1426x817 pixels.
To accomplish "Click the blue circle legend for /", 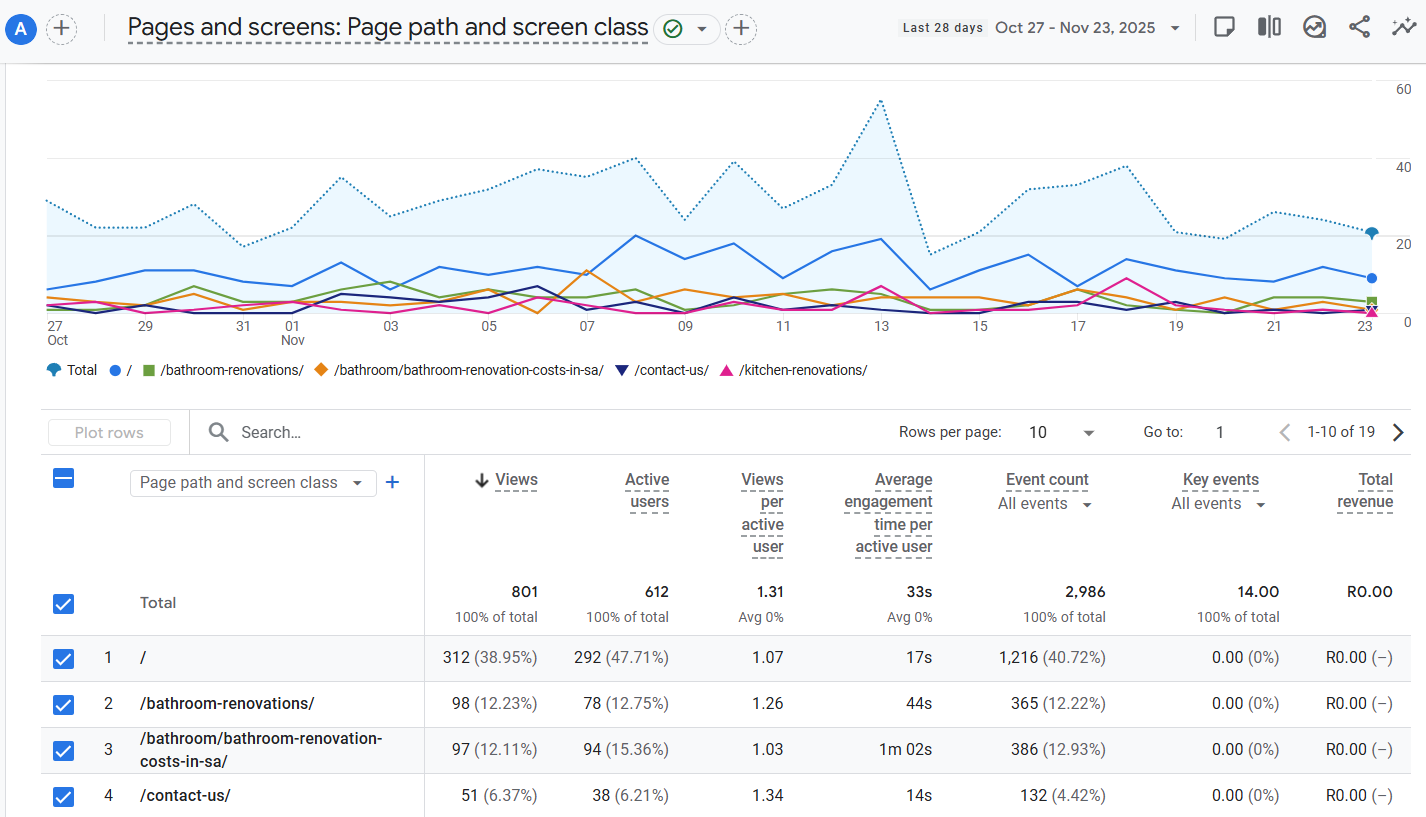I will (x=115, y=370).
